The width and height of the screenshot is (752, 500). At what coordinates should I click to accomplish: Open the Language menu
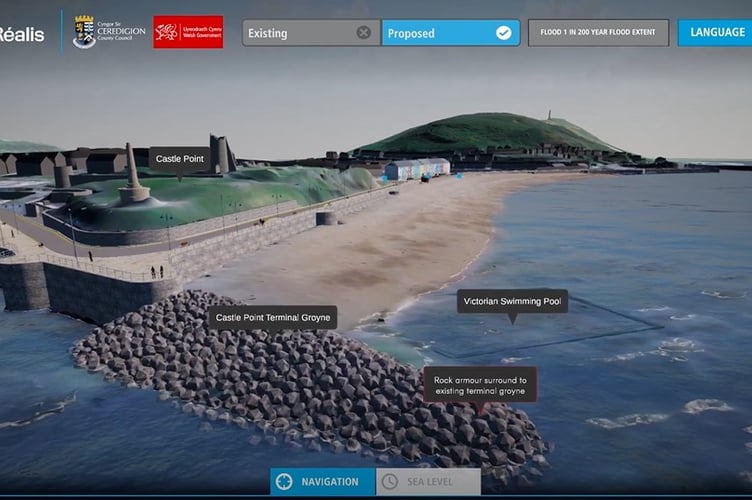coord(715,33)
